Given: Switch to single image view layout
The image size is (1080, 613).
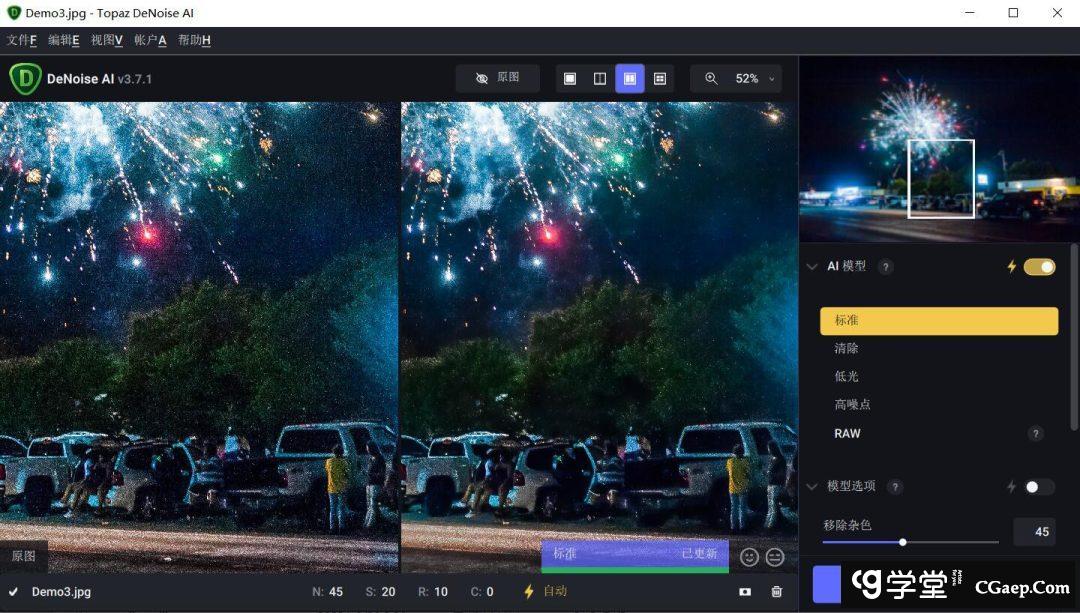Looking at the screenshot, I should (x=570, y=79).
